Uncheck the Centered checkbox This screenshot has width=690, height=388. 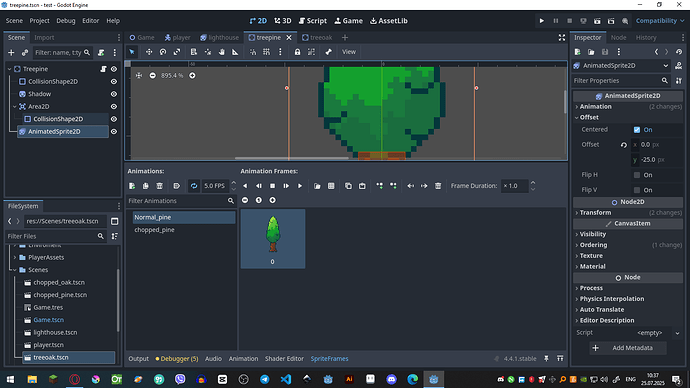point(637,130)
